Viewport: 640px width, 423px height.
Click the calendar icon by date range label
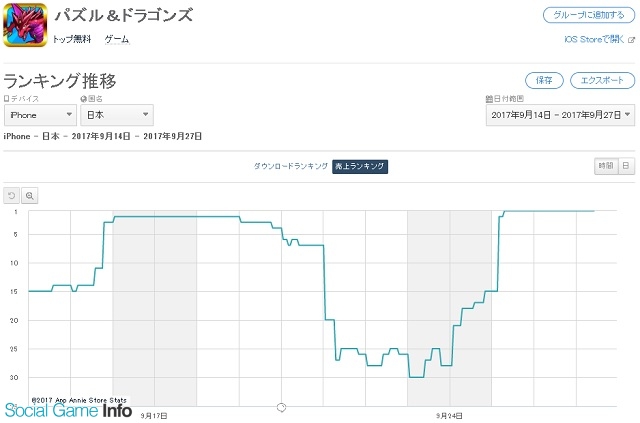click(488, 99)
